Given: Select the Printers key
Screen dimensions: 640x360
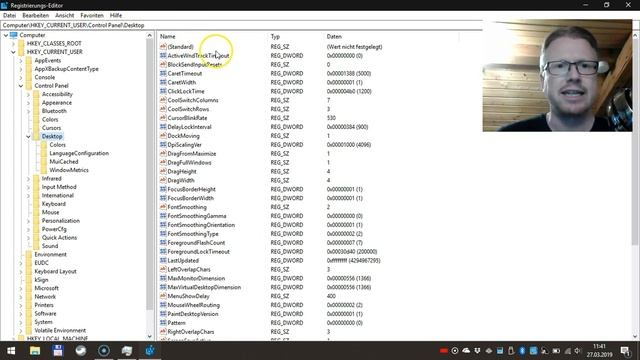Looking at the screenshot, I should (x=44, y=305).
